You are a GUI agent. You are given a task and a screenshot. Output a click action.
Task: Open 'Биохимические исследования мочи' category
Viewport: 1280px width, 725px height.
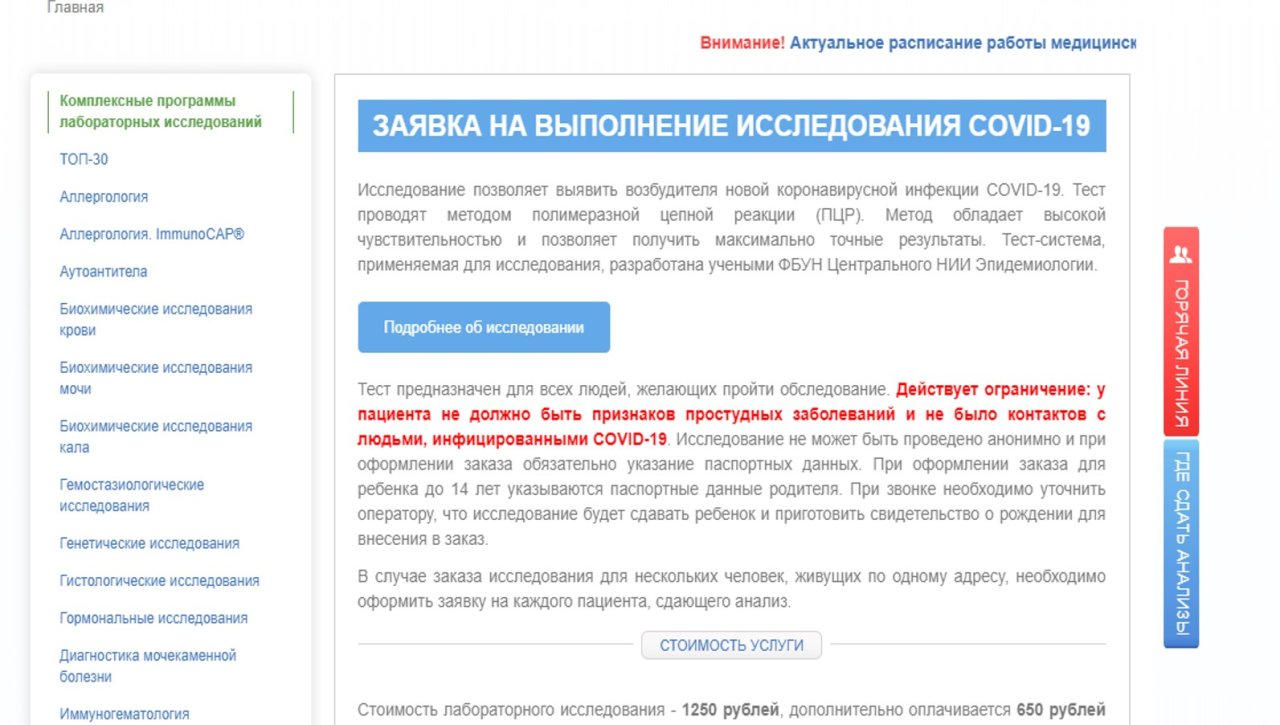tap(156, 378)
